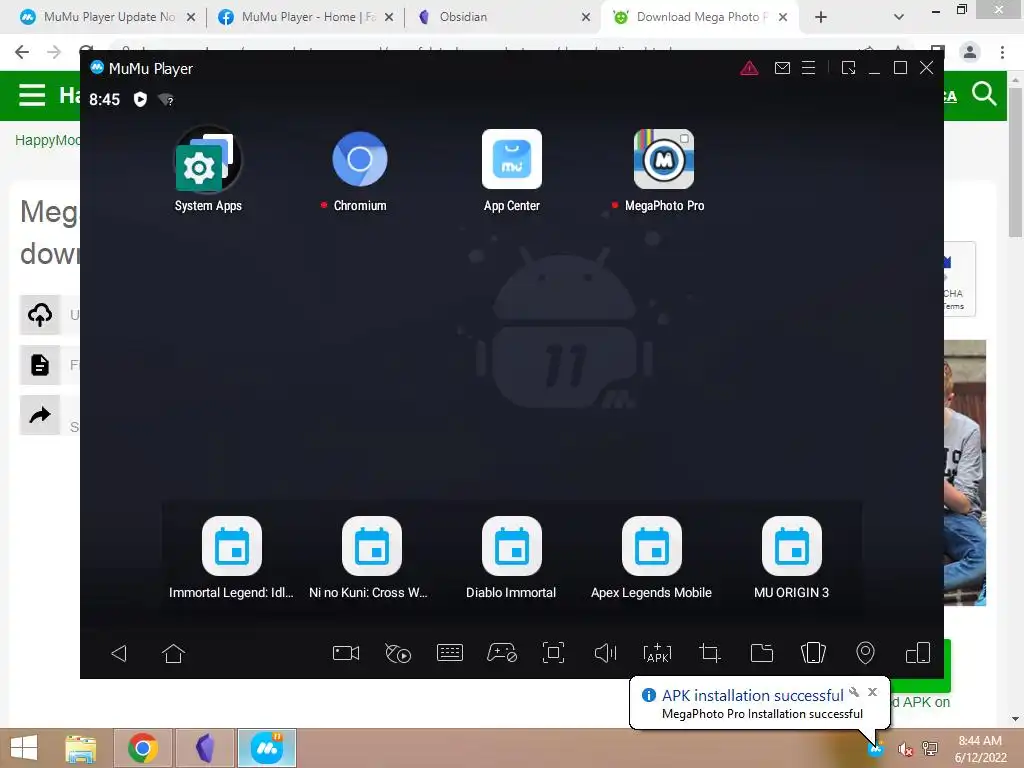Open File Explorer from taskbar
This screenshot has height=768, width=1024.
point(80,748)
